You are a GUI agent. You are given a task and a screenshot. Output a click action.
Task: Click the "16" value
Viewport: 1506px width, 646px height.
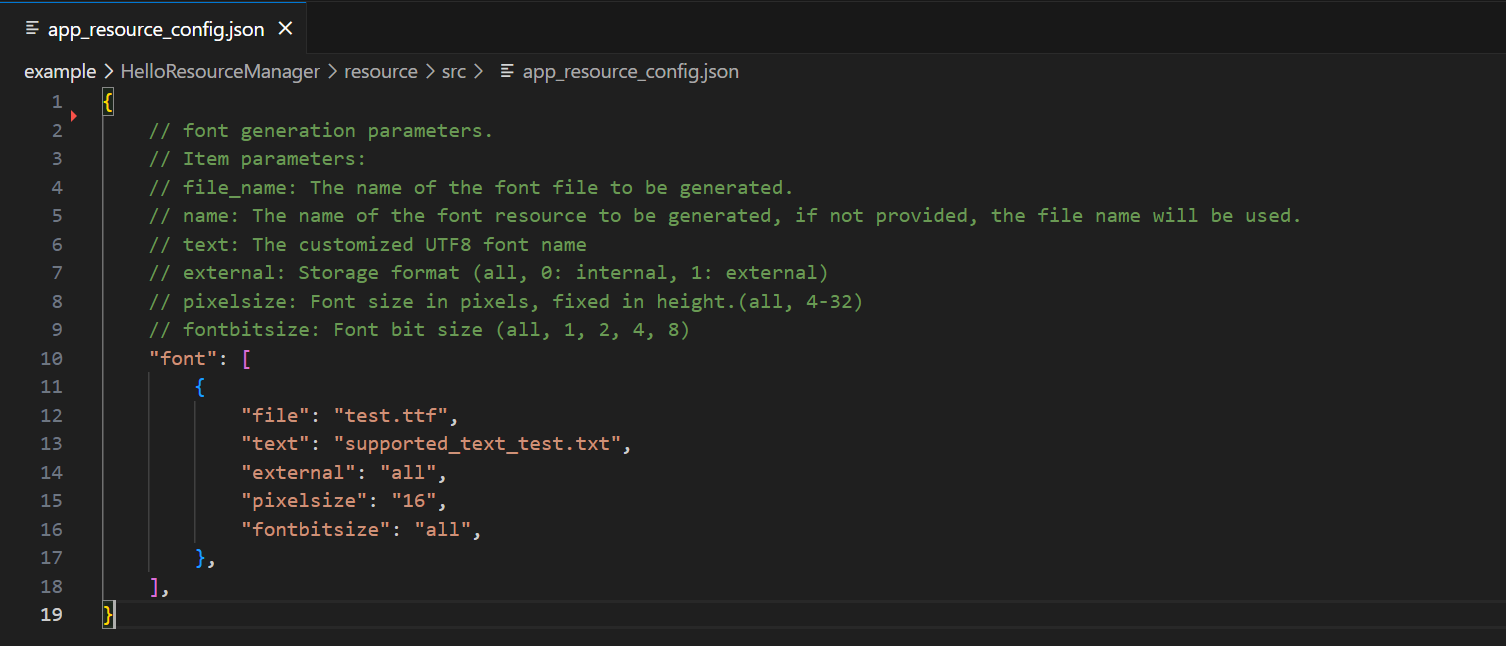[x=414, y=501]
